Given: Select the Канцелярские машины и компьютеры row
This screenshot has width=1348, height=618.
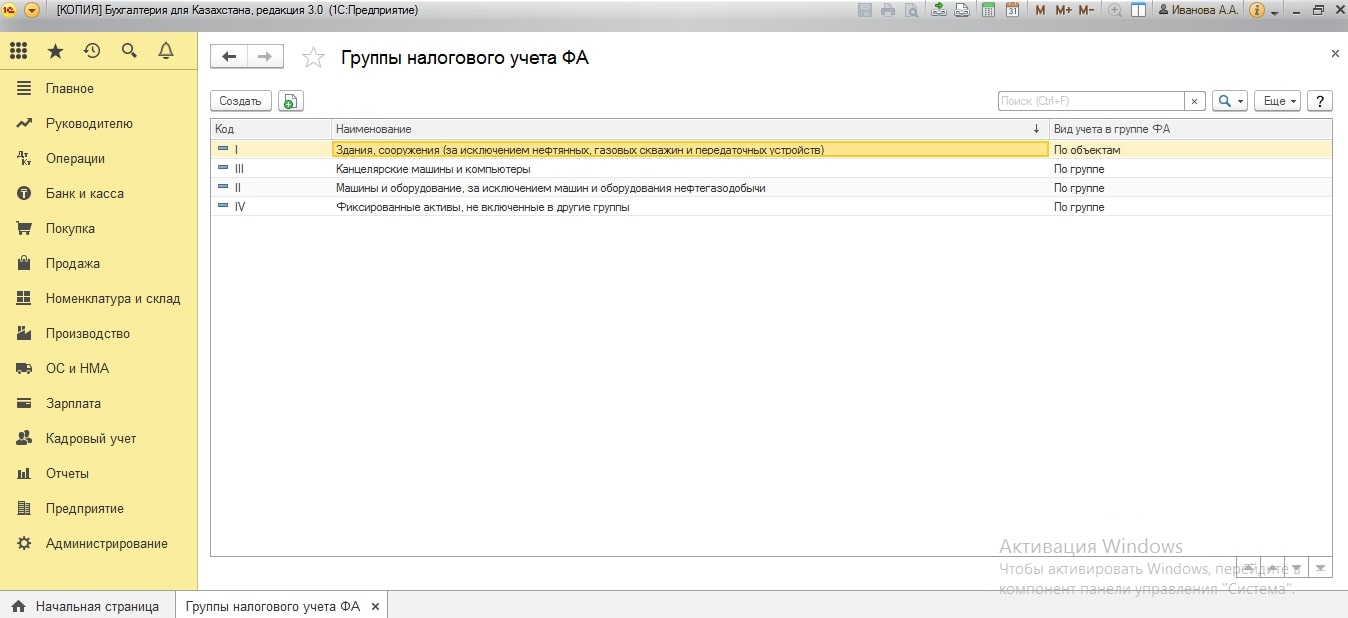Looking at the screenshot, I should pos(432,169).
